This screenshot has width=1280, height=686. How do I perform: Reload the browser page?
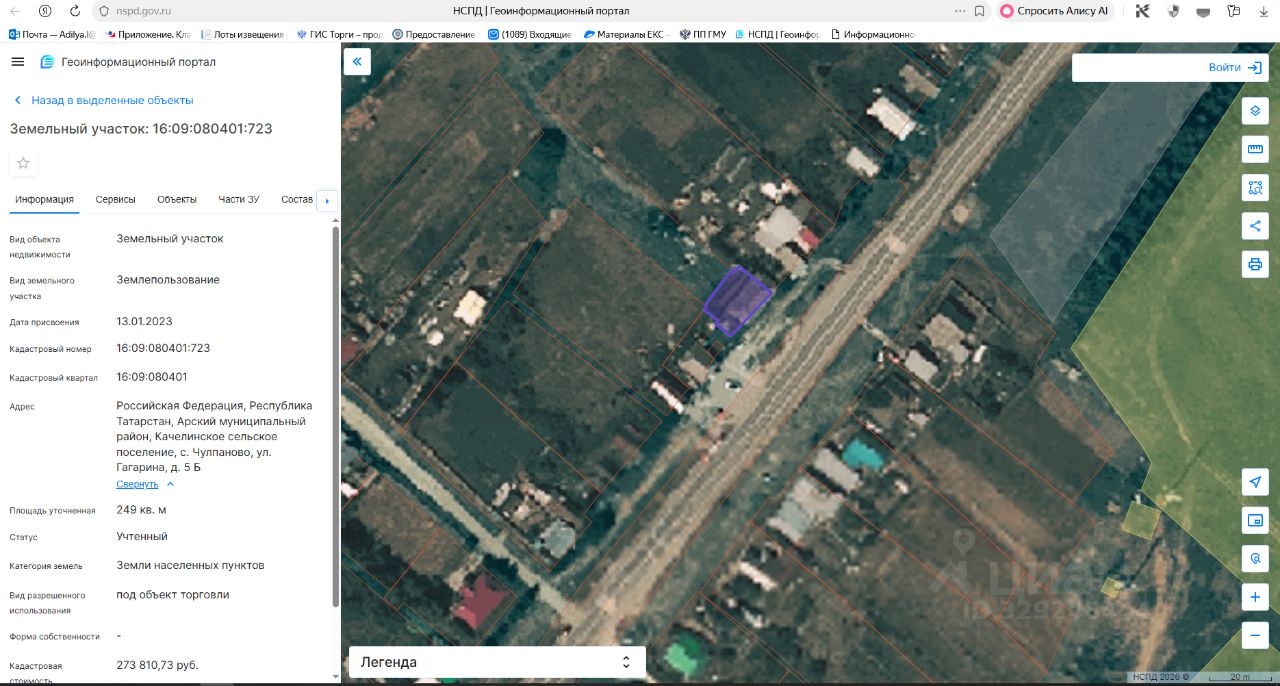(75, 11)
